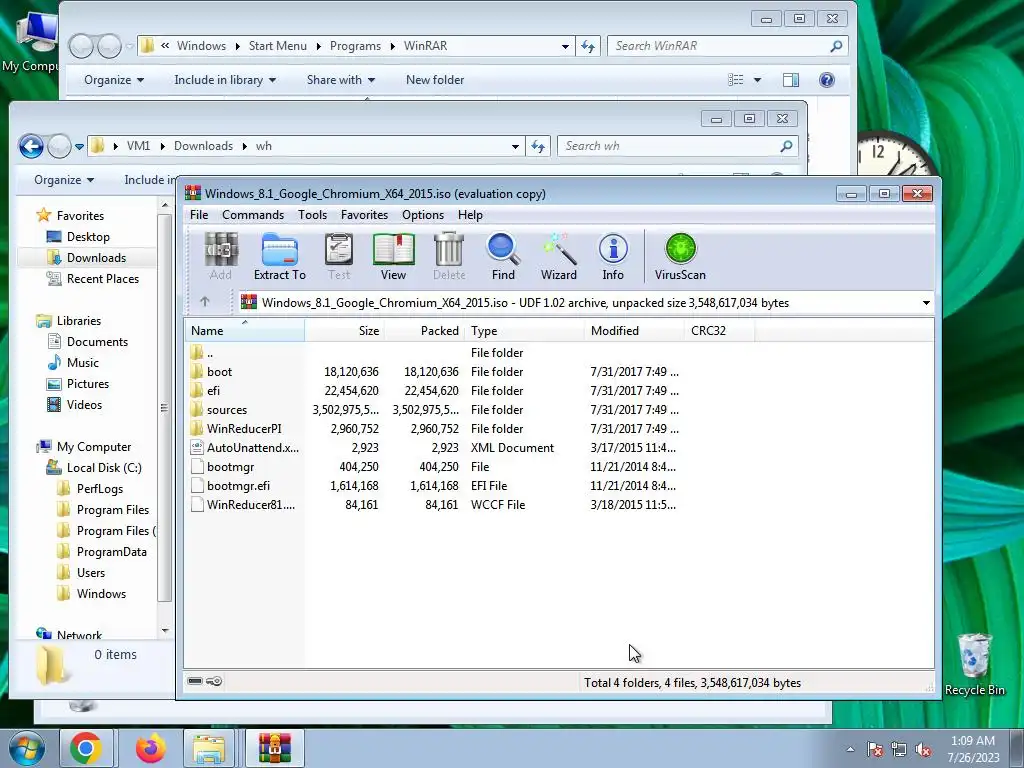
Task: Open Google Chrome from the taskbar
Action: pos(86,748)
